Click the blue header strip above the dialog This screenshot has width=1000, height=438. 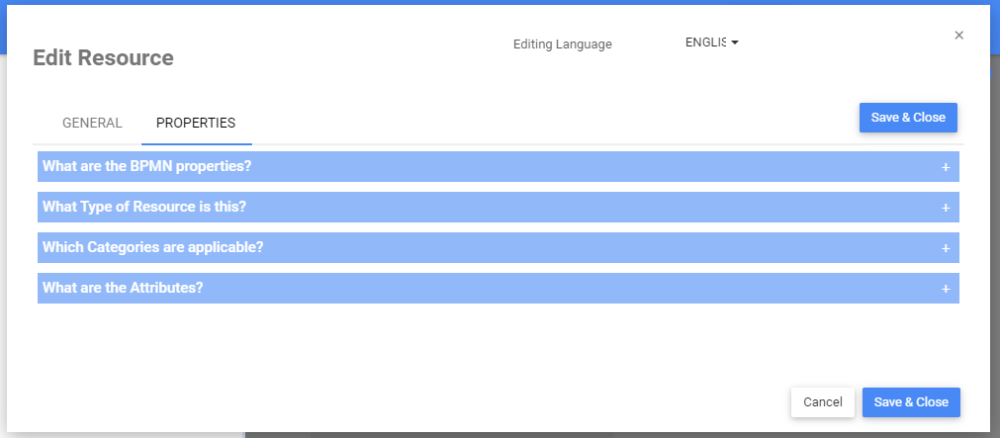pyautogui.click(x=500, y=2)
